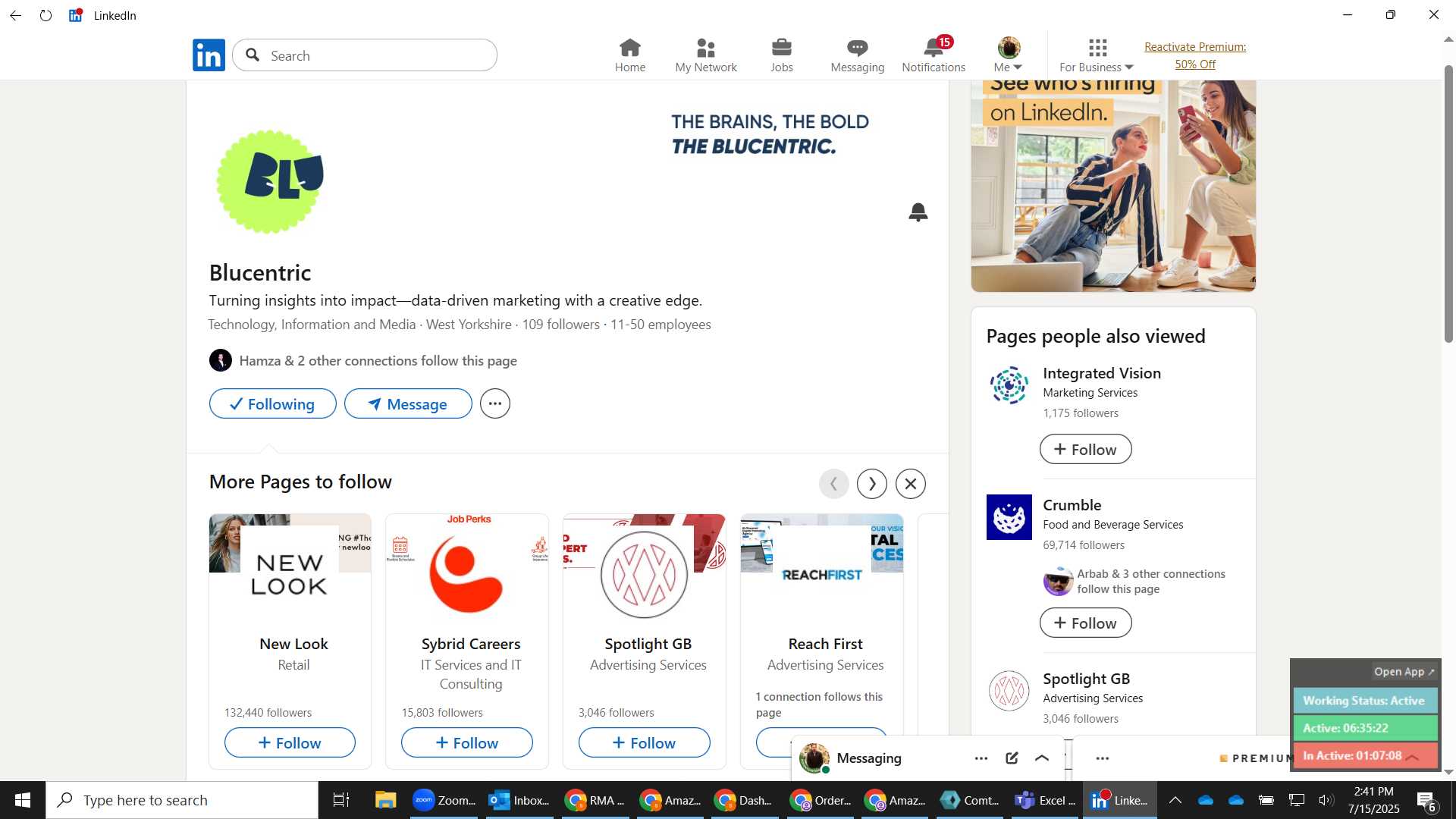Open the LinkedIn home logo

(x=209, y=55)
